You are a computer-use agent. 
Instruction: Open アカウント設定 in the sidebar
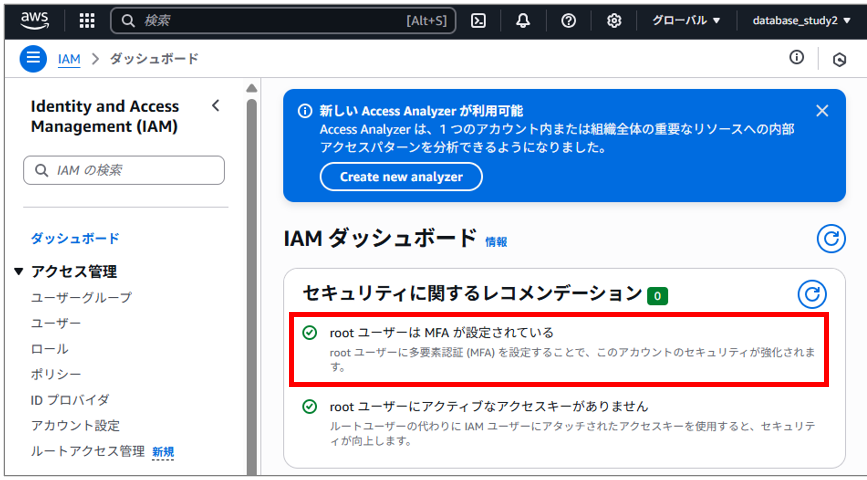(x=75, y=425)
